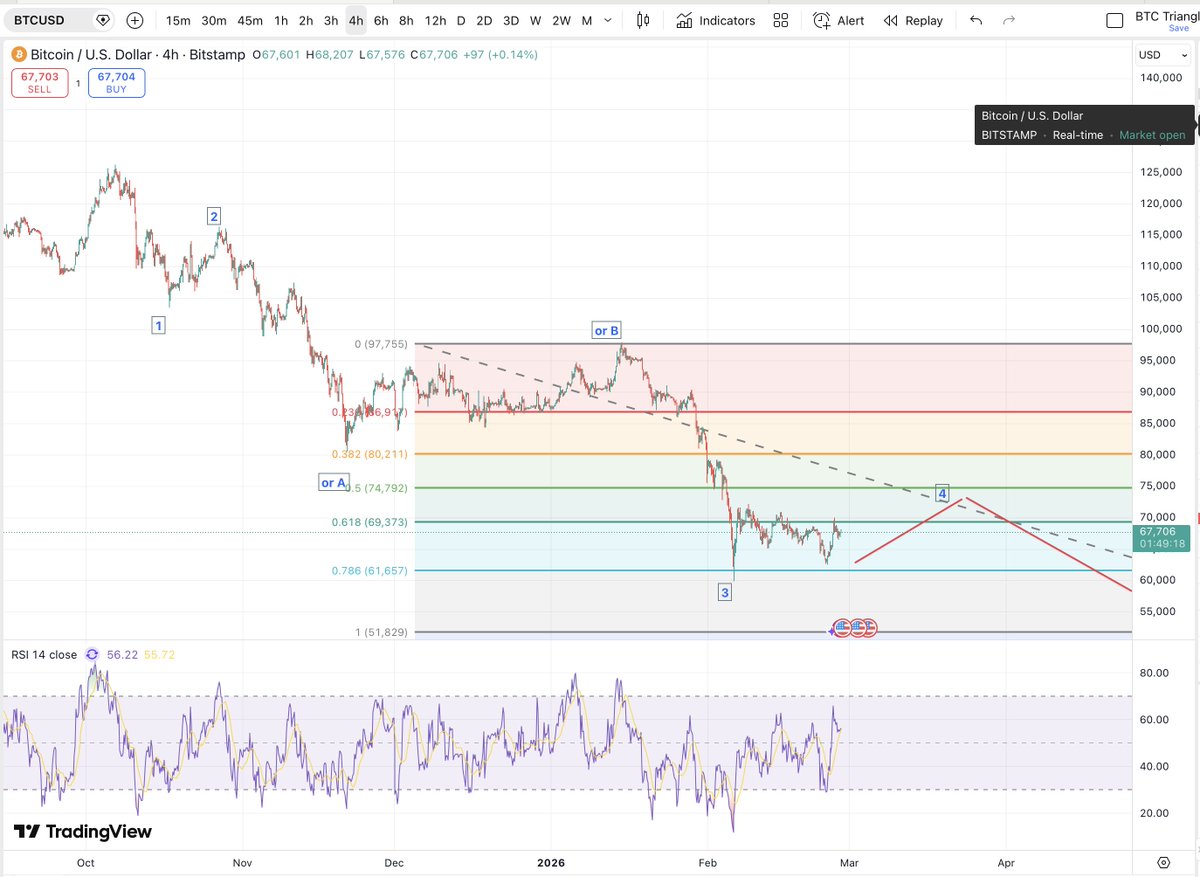Click the US economic event flag icons
1200x877 pixels.
pos(854,627)
